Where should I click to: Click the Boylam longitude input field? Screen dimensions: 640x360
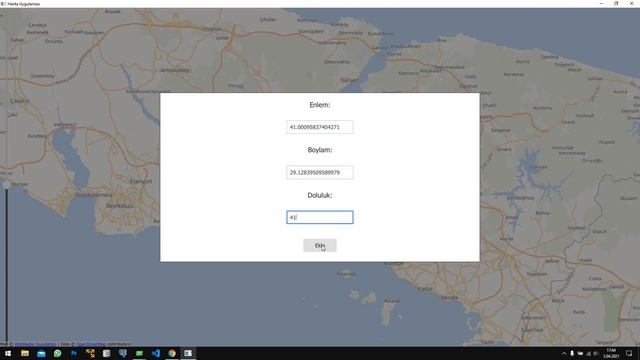[x=320, y=172]
